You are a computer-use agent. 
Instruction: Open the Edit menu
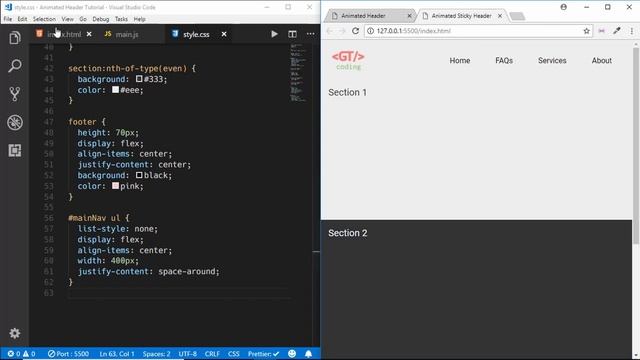[x=22, y=19]
